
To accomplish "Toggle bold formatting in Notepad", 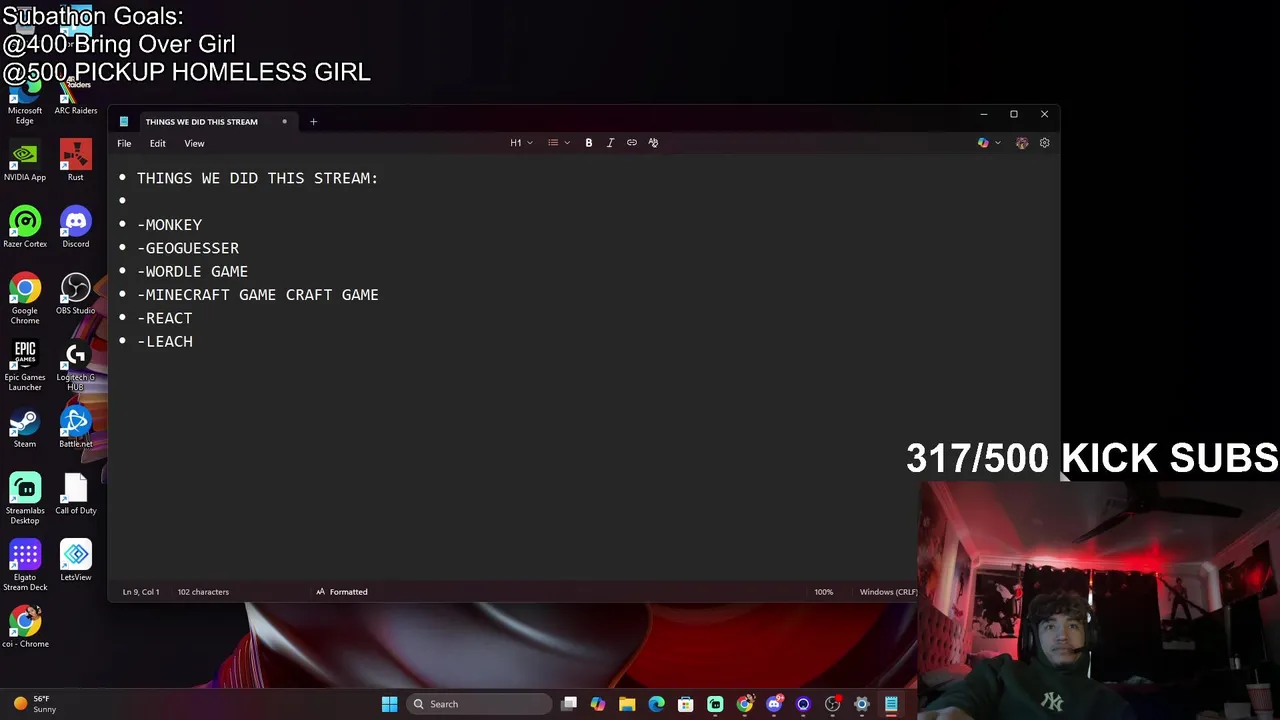I will (x=589, y=143).
